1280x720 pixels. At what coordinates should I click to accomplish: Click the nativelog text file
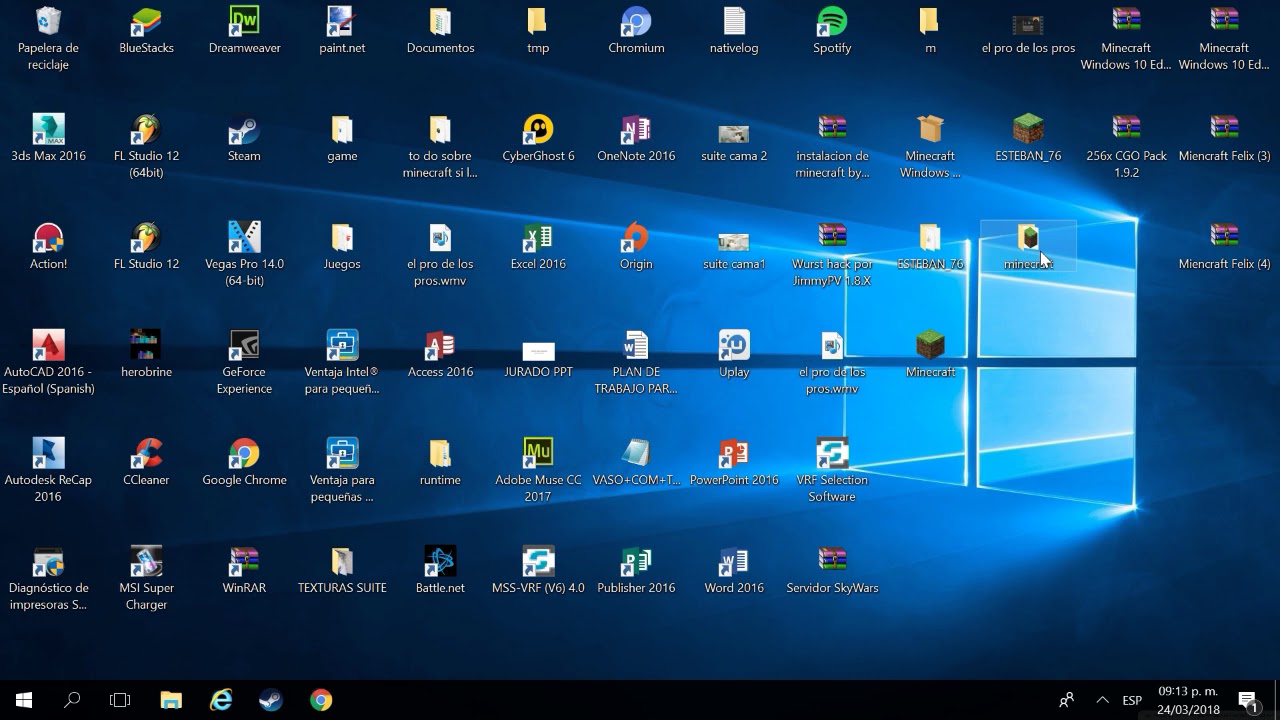734,30
